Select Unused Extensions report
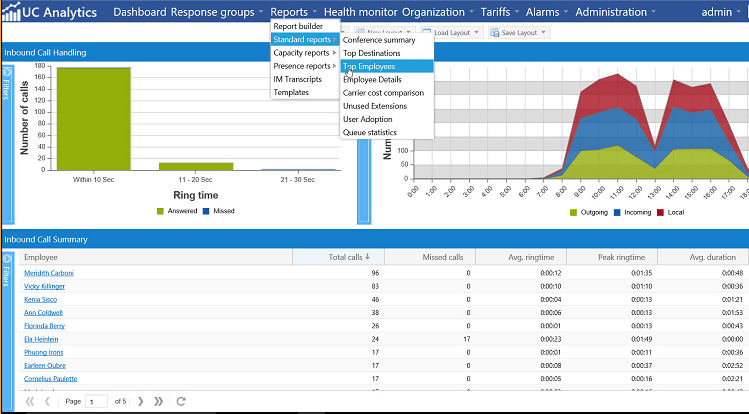Image resolution: width=749 pixels, height=414 pixels. [x=387, y=106]
